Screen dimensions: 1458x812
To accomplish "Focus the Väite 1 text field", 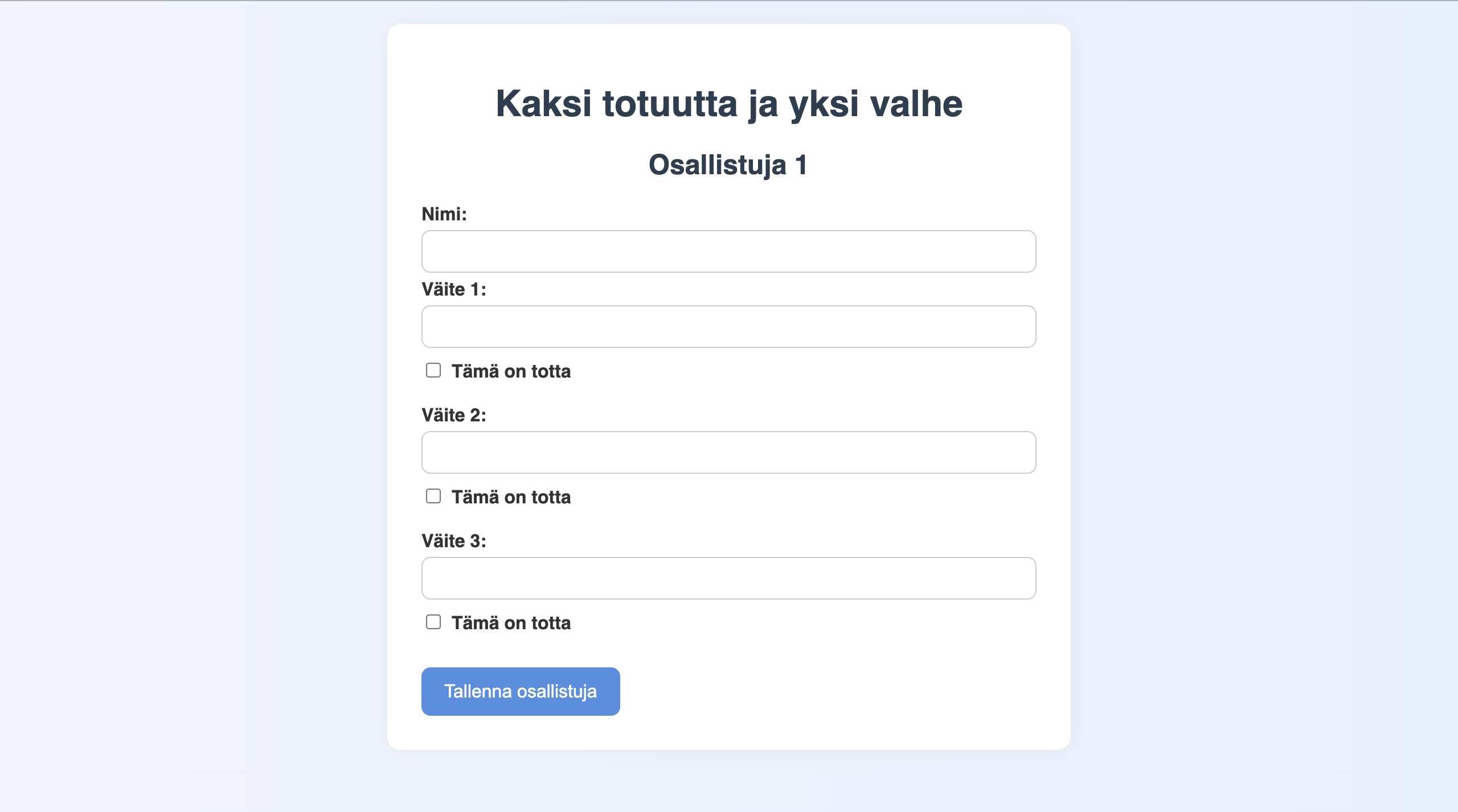I will (728, 326).
